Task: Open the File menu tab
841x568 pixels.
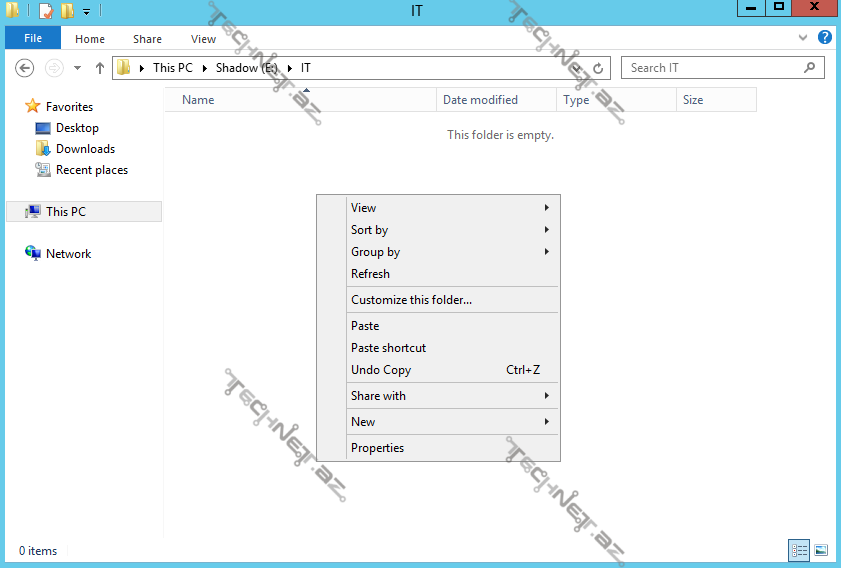Action: click(33, 38)
